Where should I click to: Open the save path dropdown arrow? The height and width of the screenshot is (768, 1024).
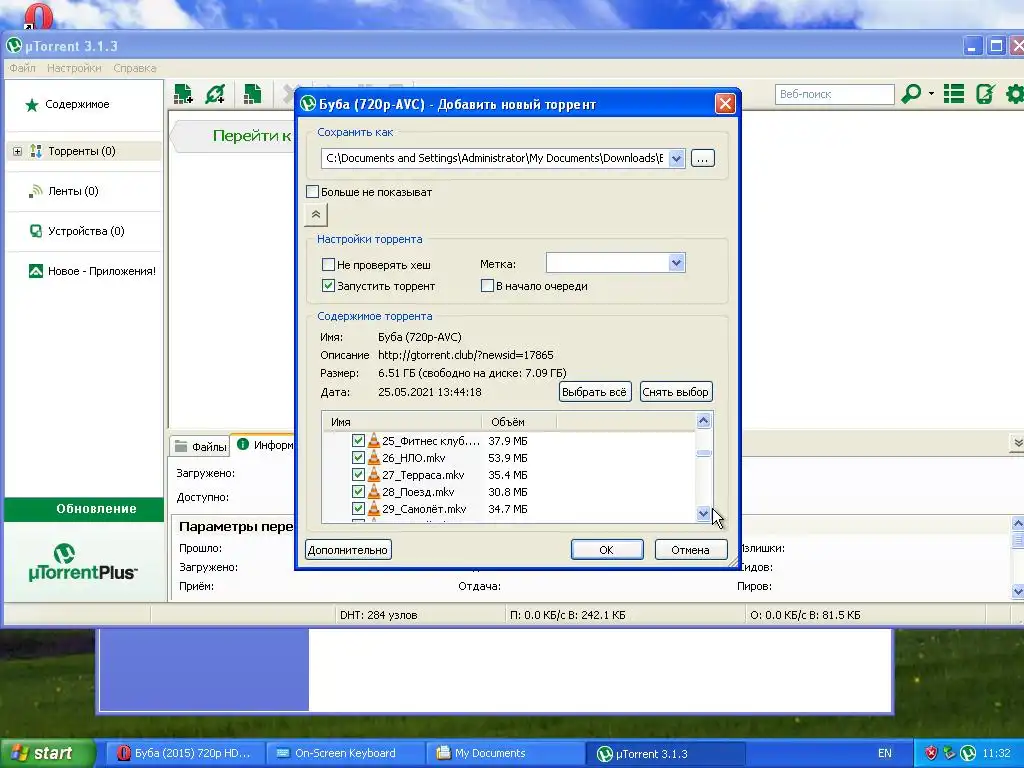point(677,158)
